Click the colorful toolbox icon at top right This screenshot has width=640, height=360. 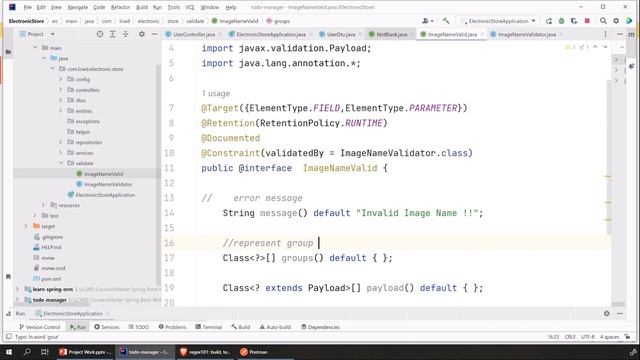pyautogui.click(x=629, y=21)
